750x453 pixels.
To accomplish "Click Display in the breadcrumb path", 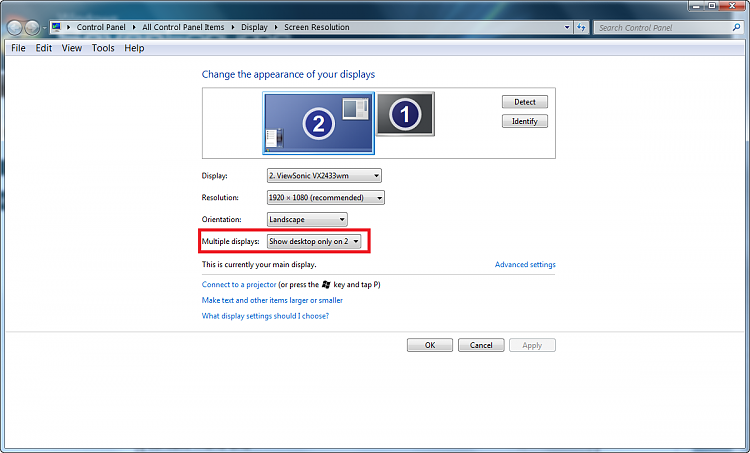I will click(x=254, y=27).
